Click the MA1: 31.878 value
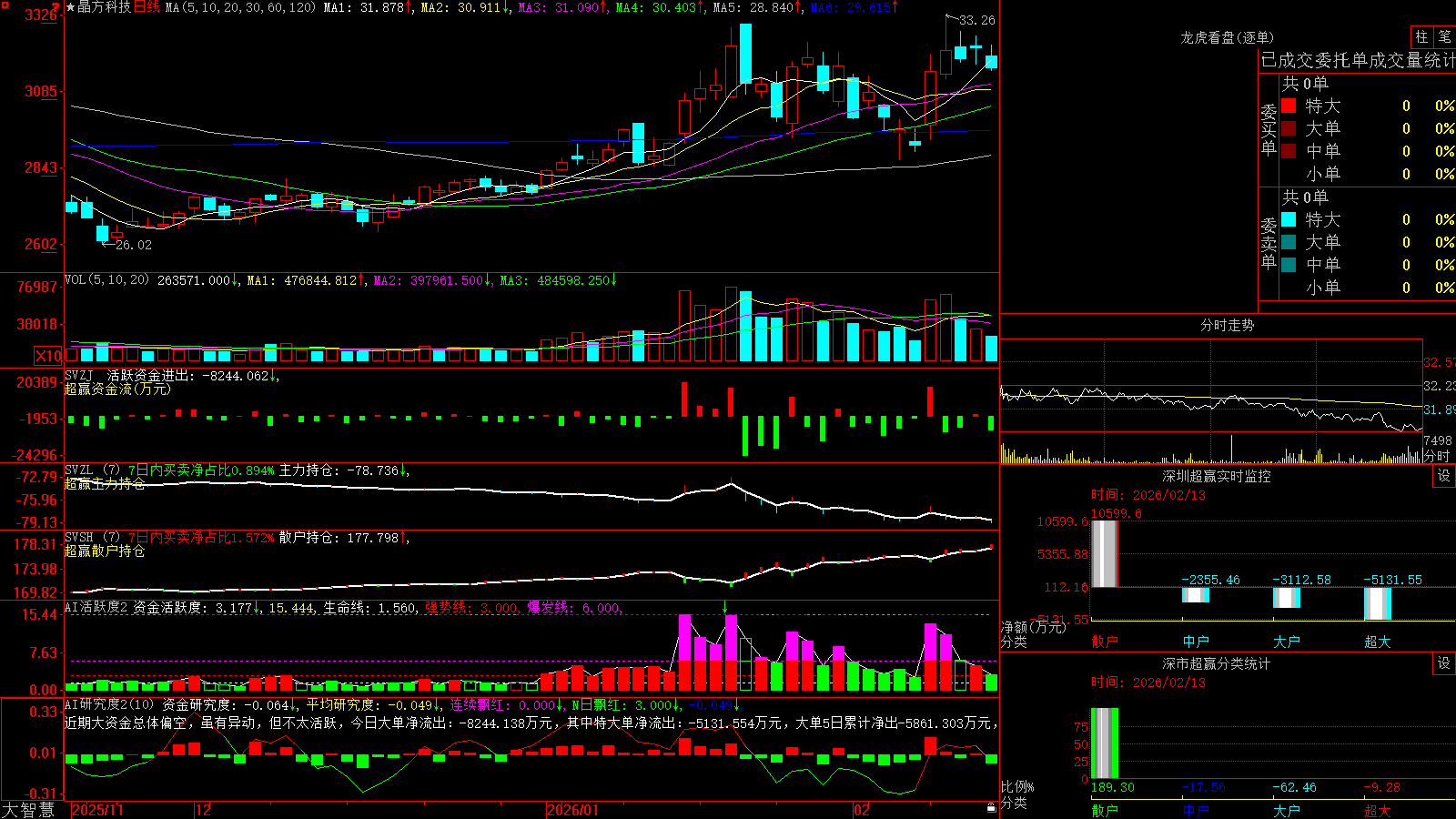1456x819 pixels. click(363, 7)
